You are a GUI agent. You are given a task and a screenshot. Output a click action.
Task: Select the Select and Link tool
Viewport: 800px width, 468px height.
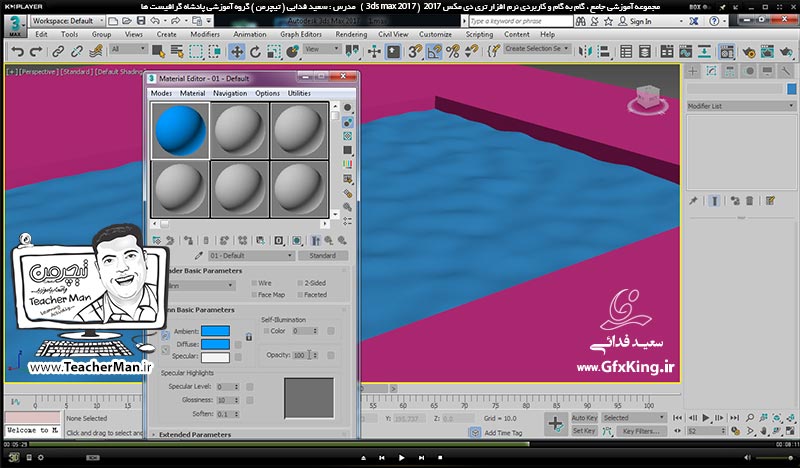pyautogui.click(x=58, y=52)
